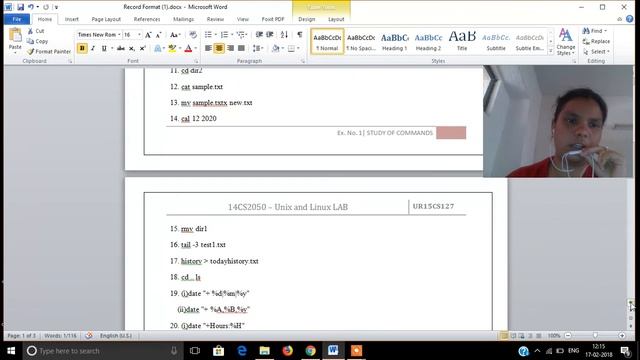Switch to the Page Layout tab
This screenshot has height=360, width=640.
(x=106, y=19)
